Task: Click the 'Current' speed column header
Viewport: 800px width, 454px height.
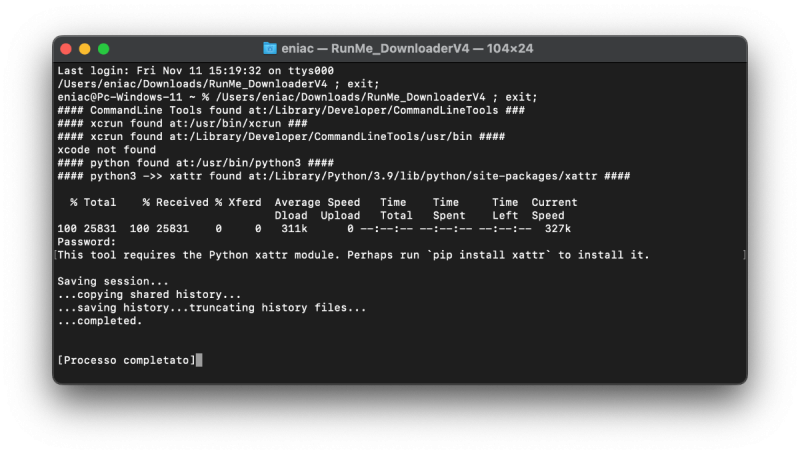Action: 554,203
